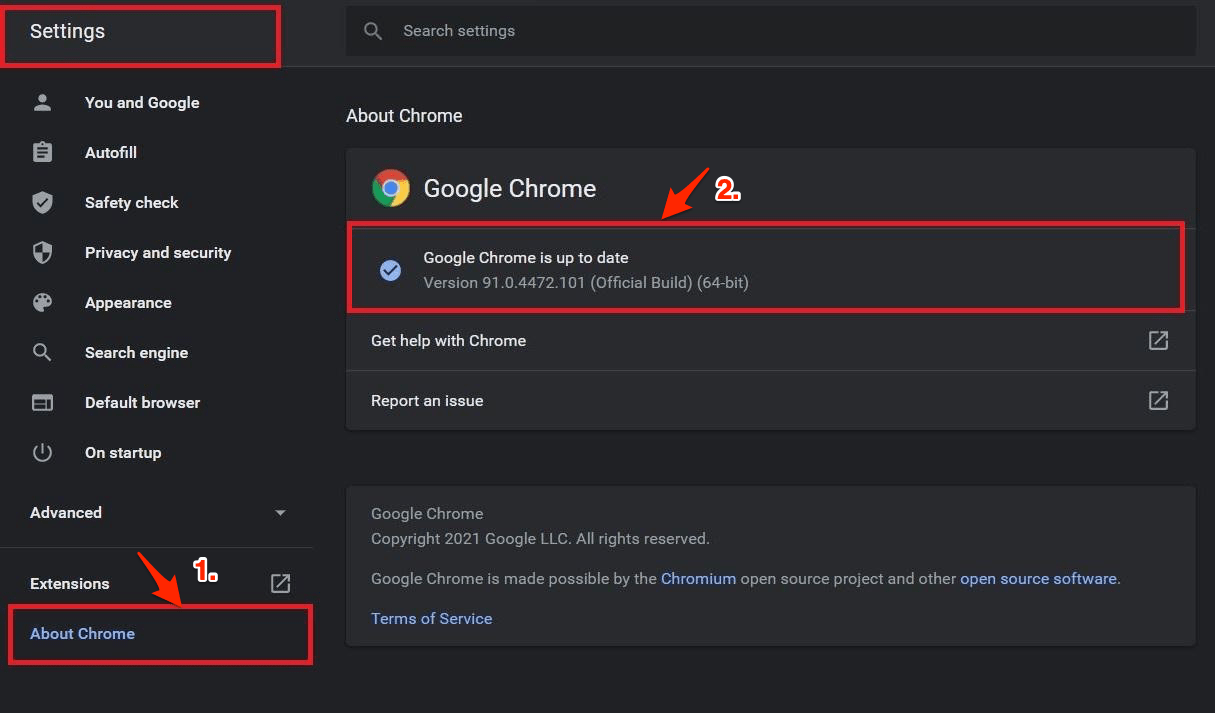Click the You and Google person icon

(x=42, y=102)
